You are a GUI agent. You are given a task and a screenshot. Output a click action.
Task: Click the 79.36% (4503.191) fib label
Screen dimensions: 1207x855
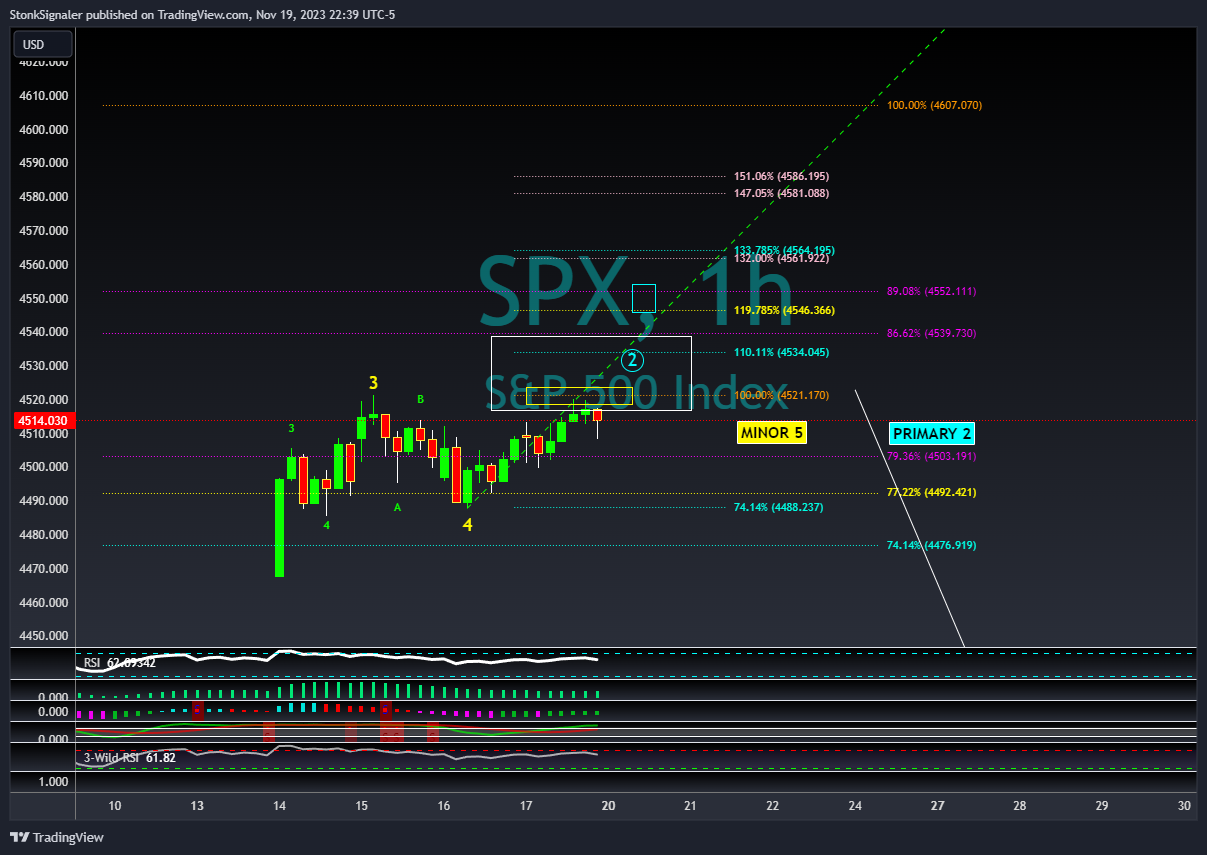931,456
